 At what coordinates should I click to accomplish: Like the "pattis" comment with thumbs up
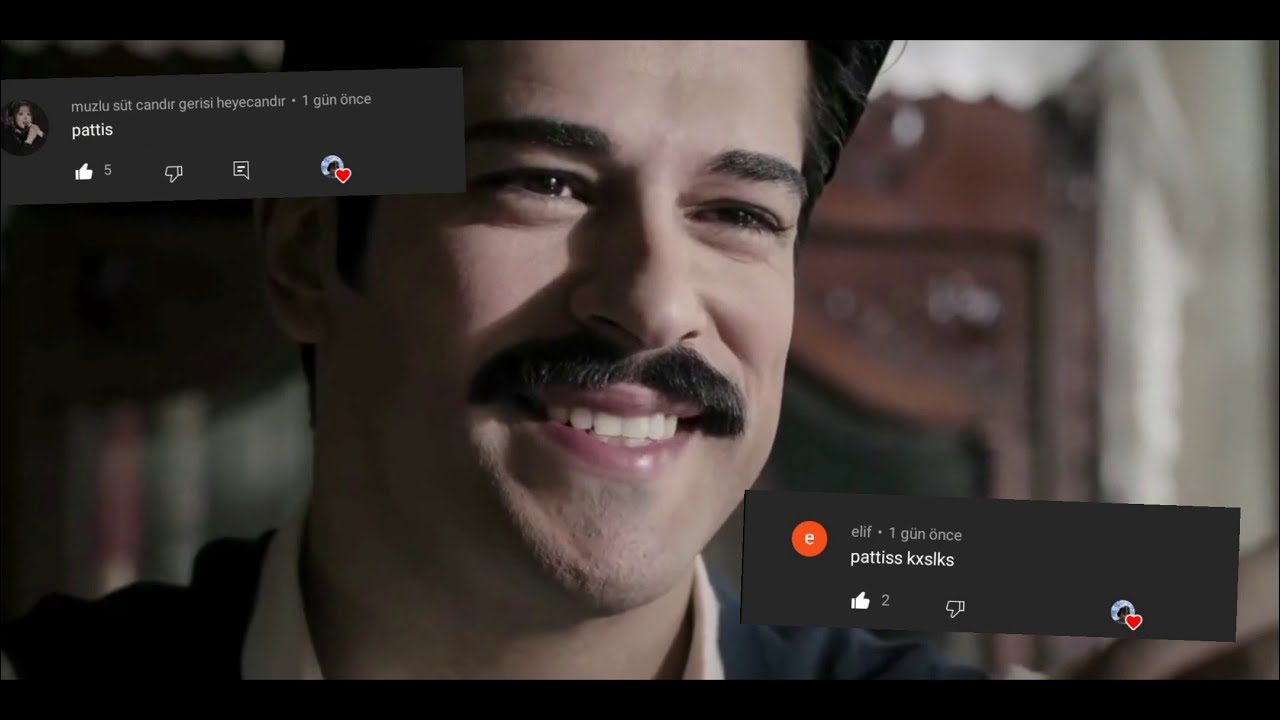[x=84, y=172]
